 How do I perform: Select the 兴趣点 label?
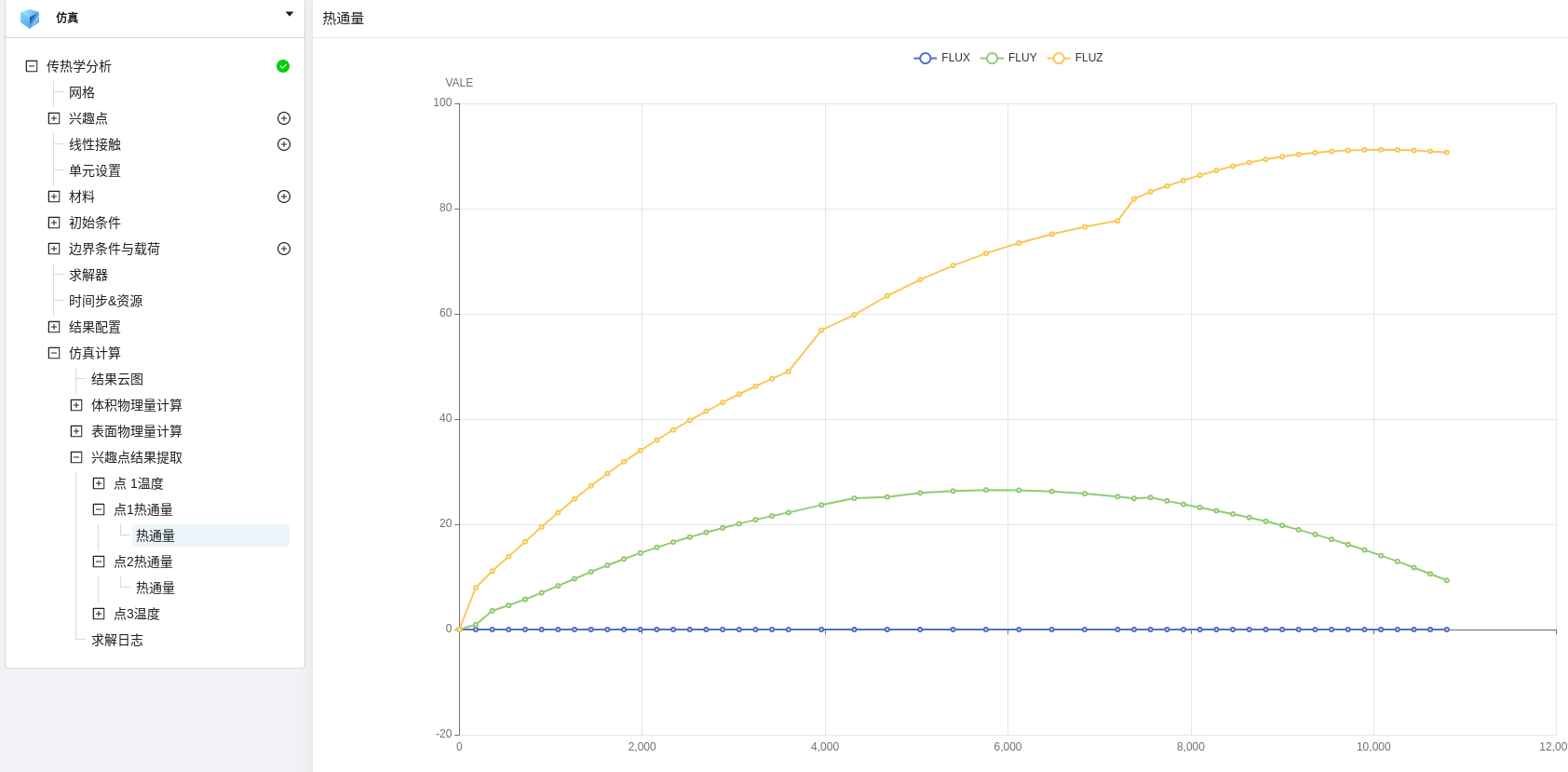click(88, 118)
